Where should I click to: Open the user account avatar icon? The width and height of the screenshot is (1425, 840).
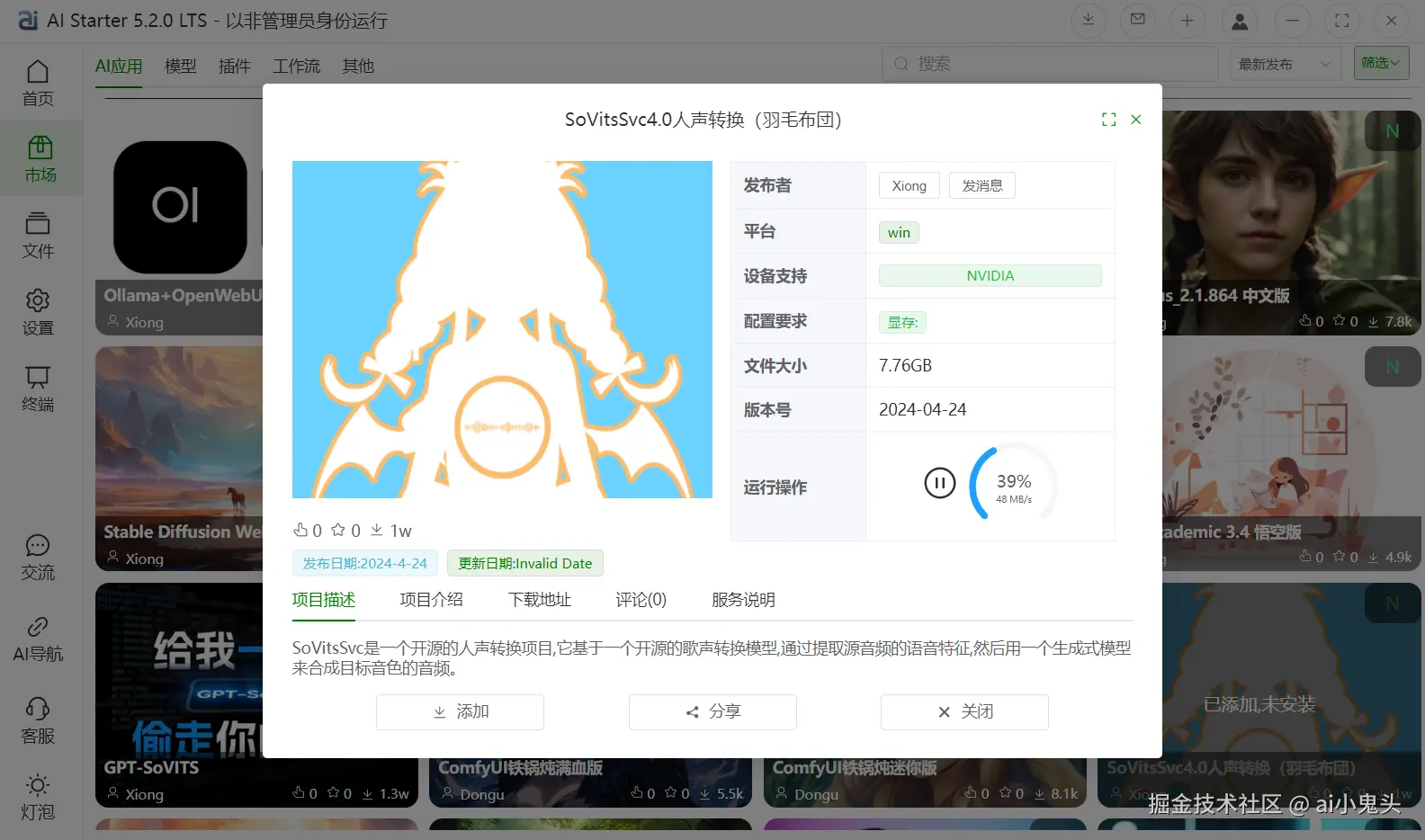[x=1240, y=20]
